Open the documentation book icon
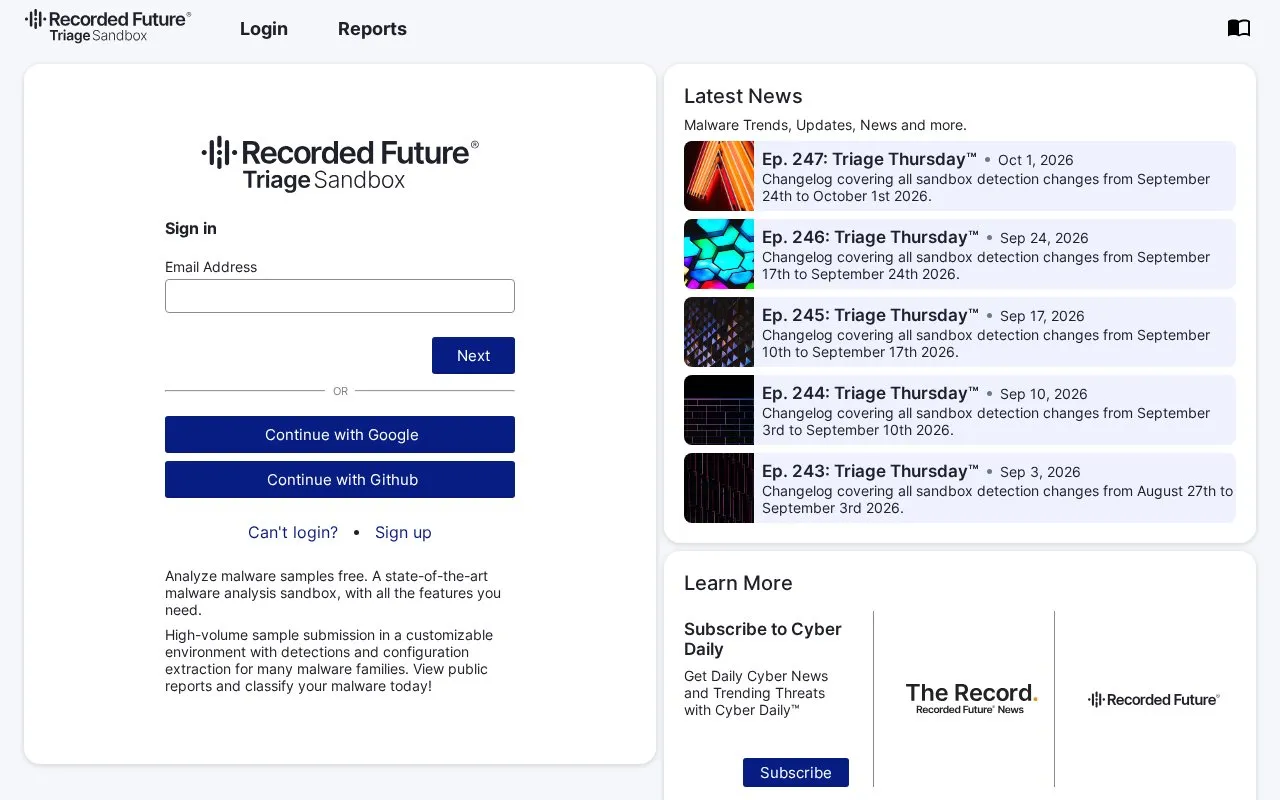Viewport: 1280px width, 800px height. 1239,28
